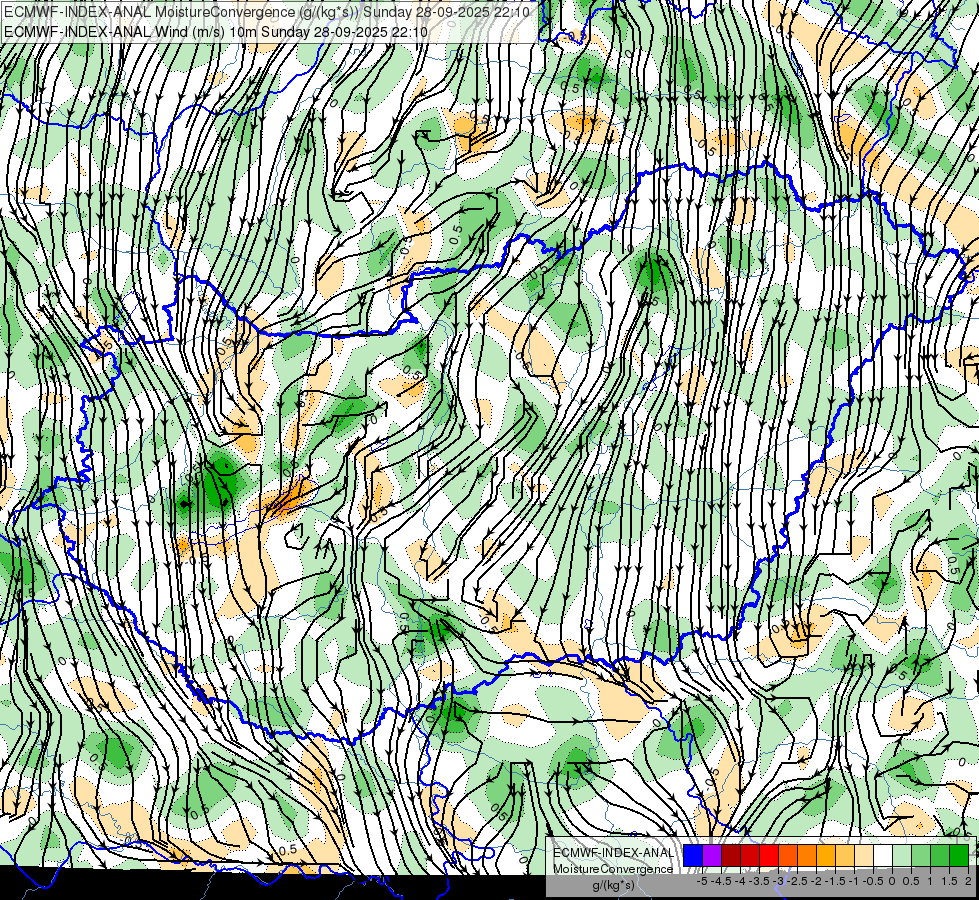Screen dimensions: 979x900
Task: Pick the bright red swatch between -3.5 and -3
Action: [x=769, y=856]
